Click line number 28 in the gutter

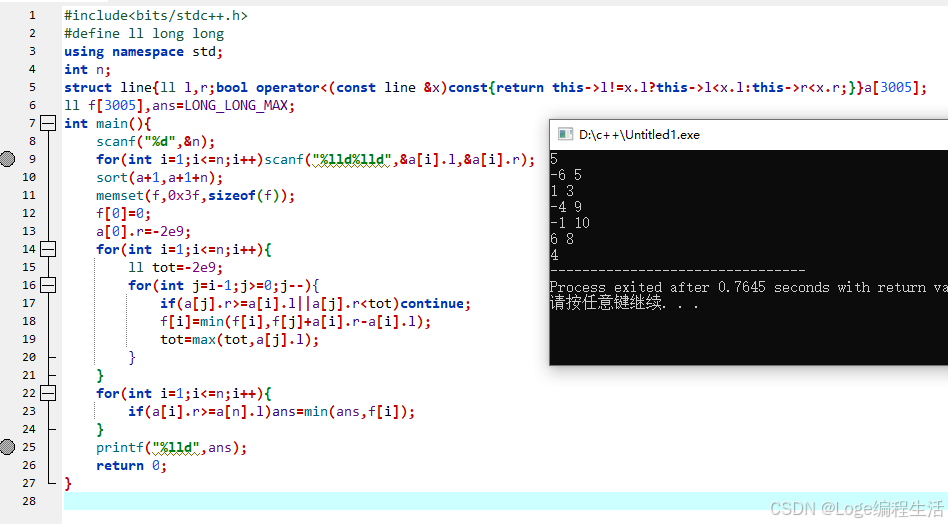(x=29, y=501)
